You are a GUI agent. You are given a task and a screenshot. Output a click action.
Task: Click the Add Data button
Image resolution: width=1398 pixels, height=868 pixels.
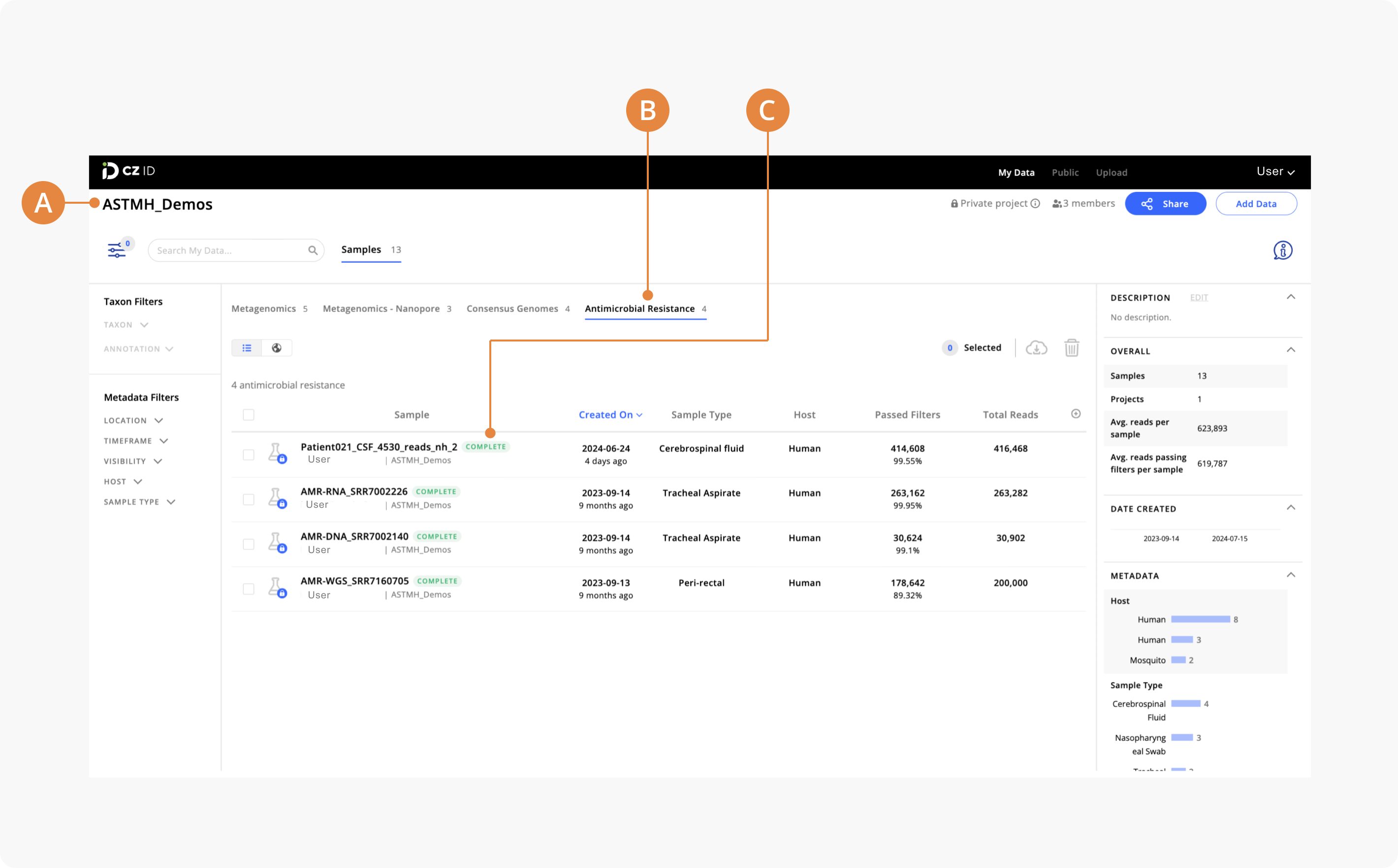tap(1256, 204)
